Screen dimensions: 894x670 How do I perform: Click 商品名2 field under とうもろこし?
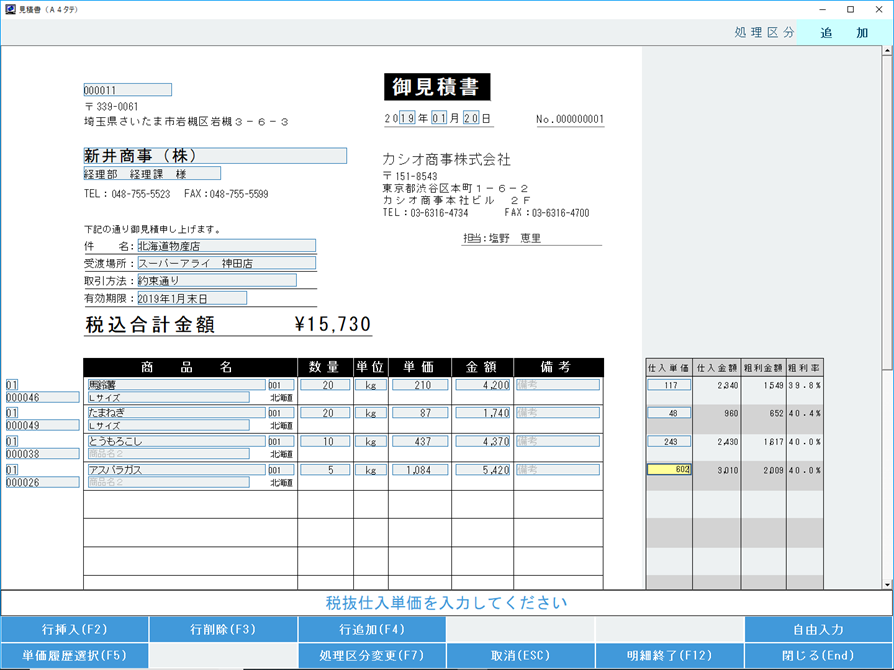(168, 454)
